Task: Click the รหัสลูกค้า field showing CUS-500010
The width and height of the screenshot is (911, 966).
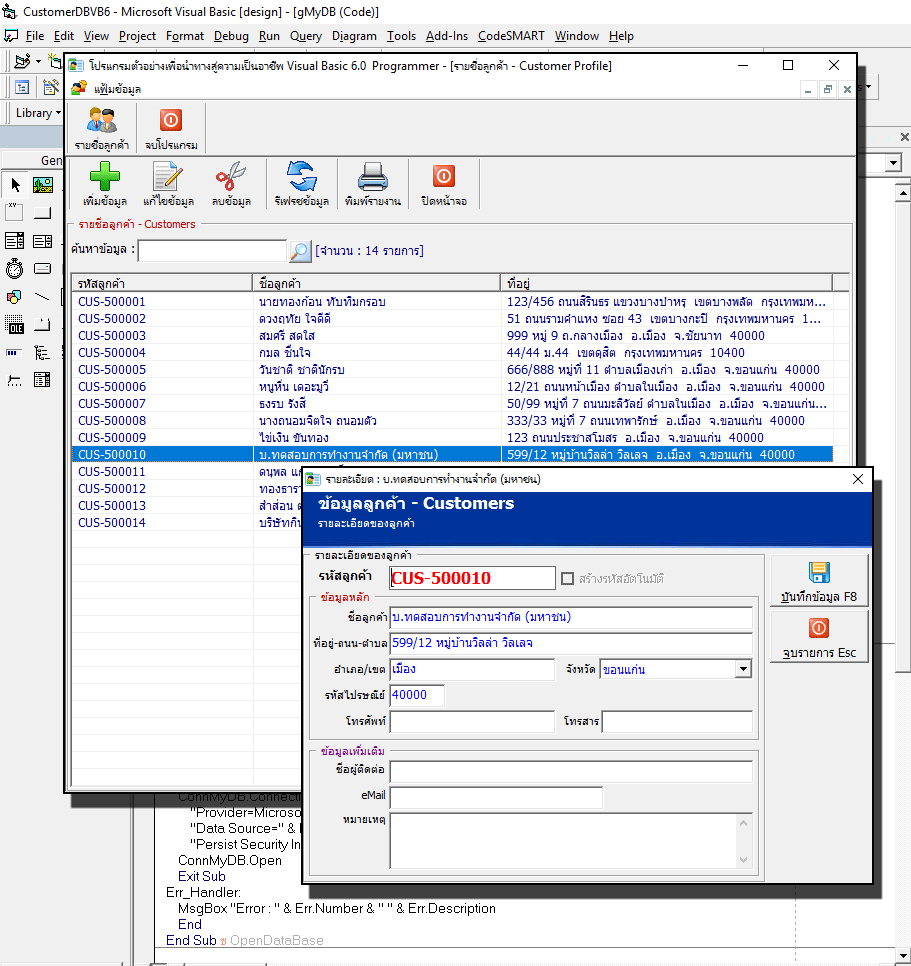Action: (x=472, y=578)
